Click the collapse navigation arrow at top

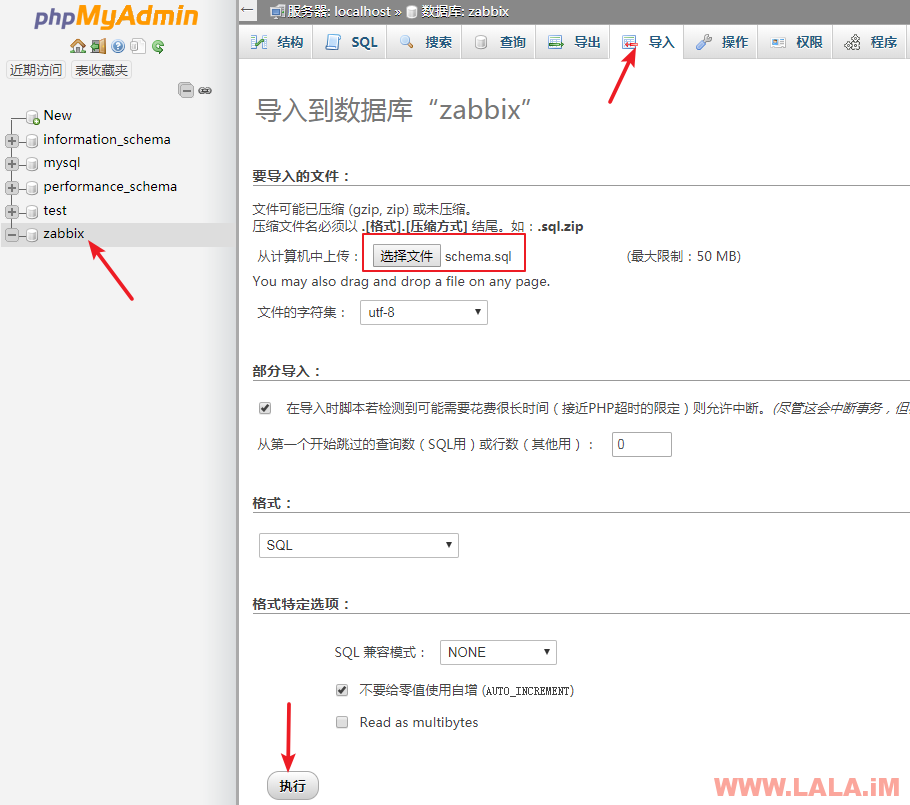coord(248,10)
